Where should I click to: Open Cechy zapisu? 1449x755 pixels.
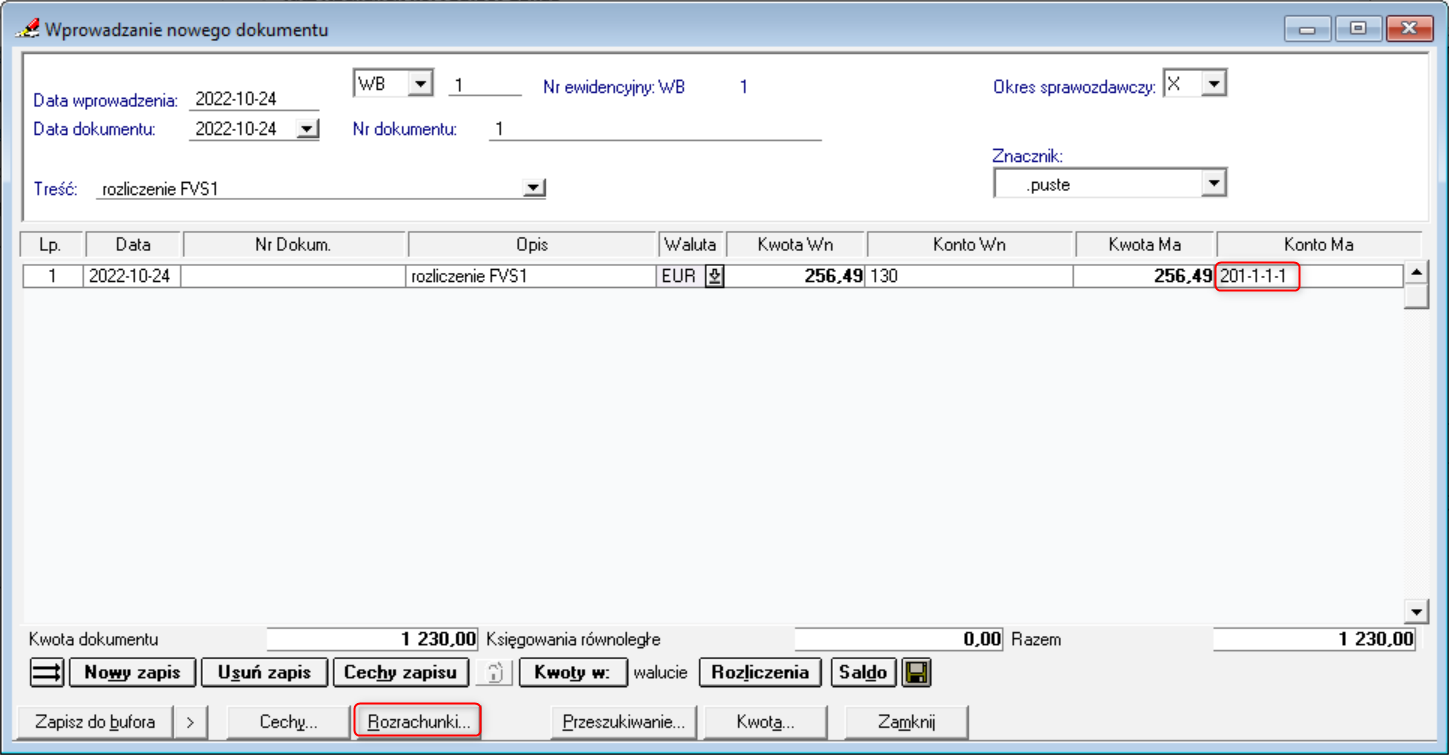pyautogui.click(x=401, y=673)
